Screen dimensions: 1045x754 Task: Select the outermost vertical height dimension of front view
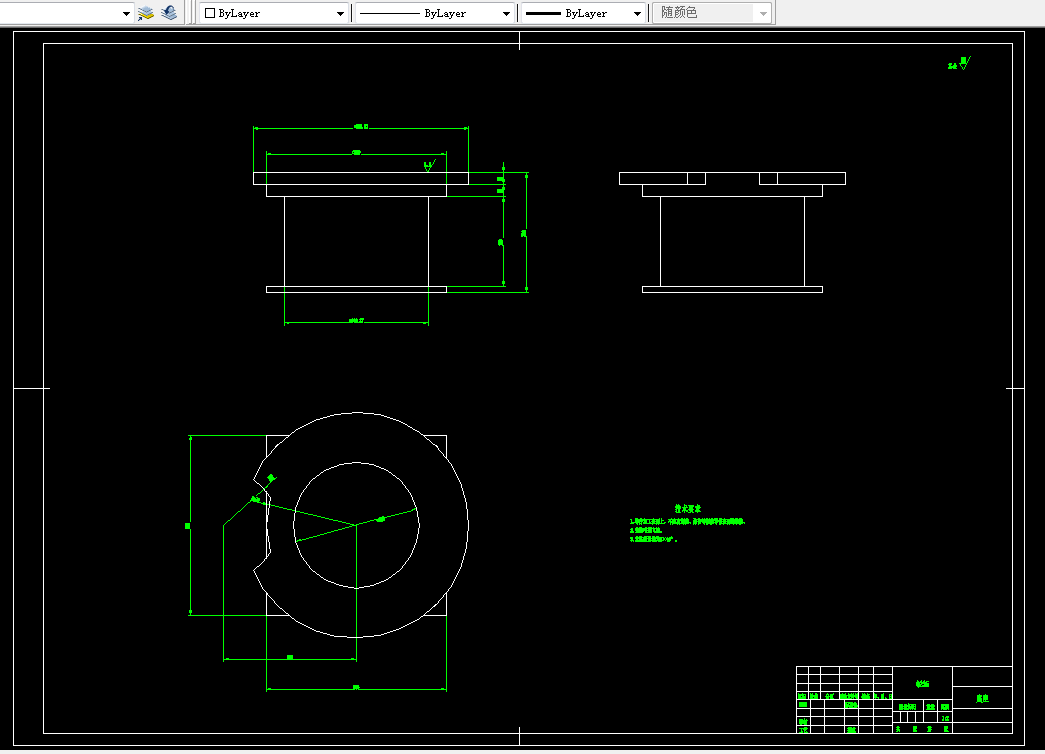pyautogui.click(x=524, y=233)
